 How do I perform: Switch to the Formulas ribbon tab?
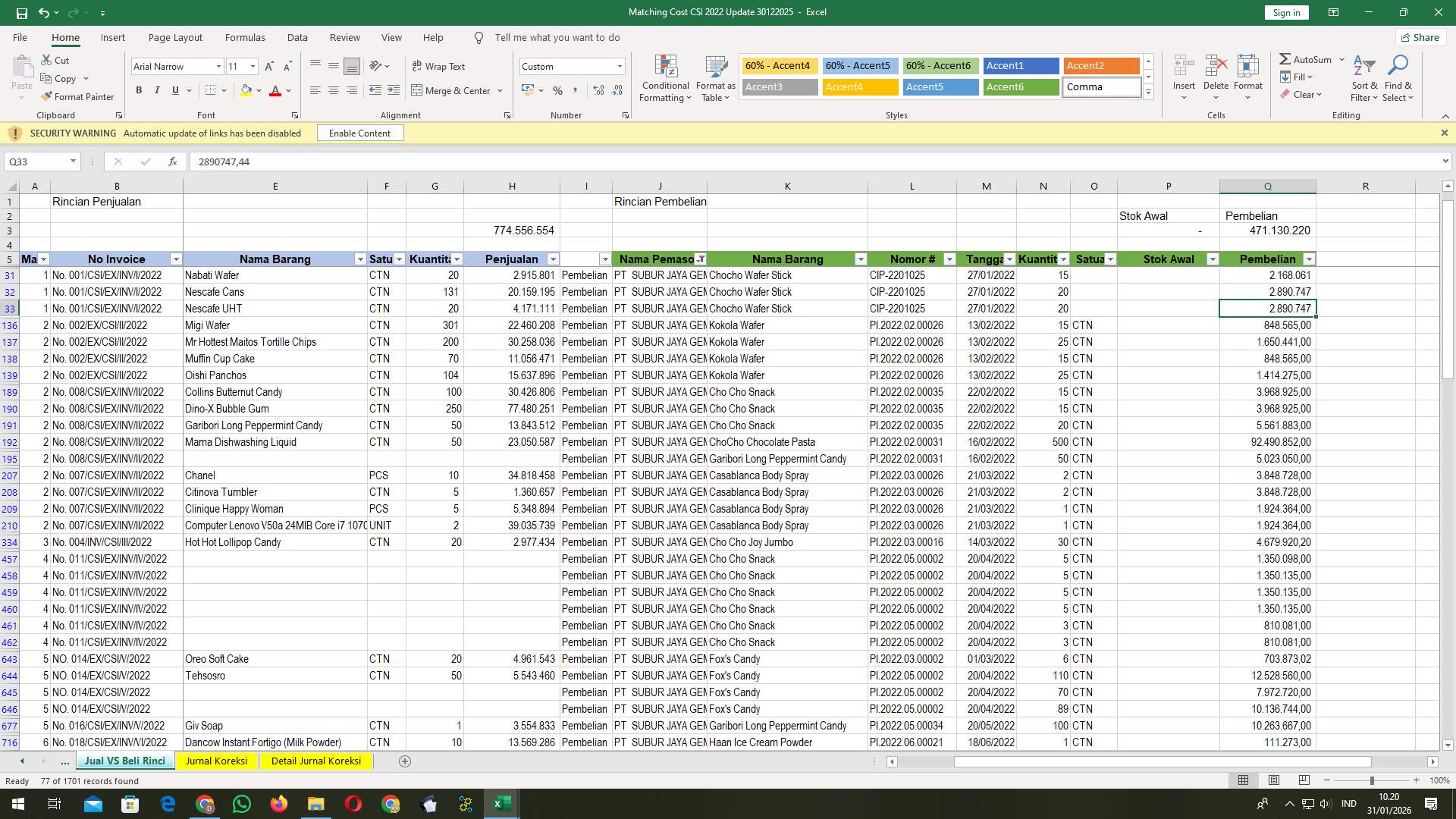pos(245,37)
